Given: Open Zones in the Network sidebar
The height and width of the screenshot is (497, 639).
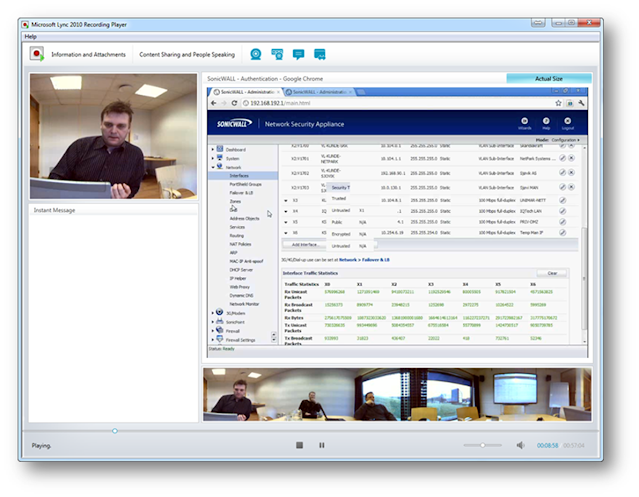Looking at the screenshot, I should (x=235, y=201).
